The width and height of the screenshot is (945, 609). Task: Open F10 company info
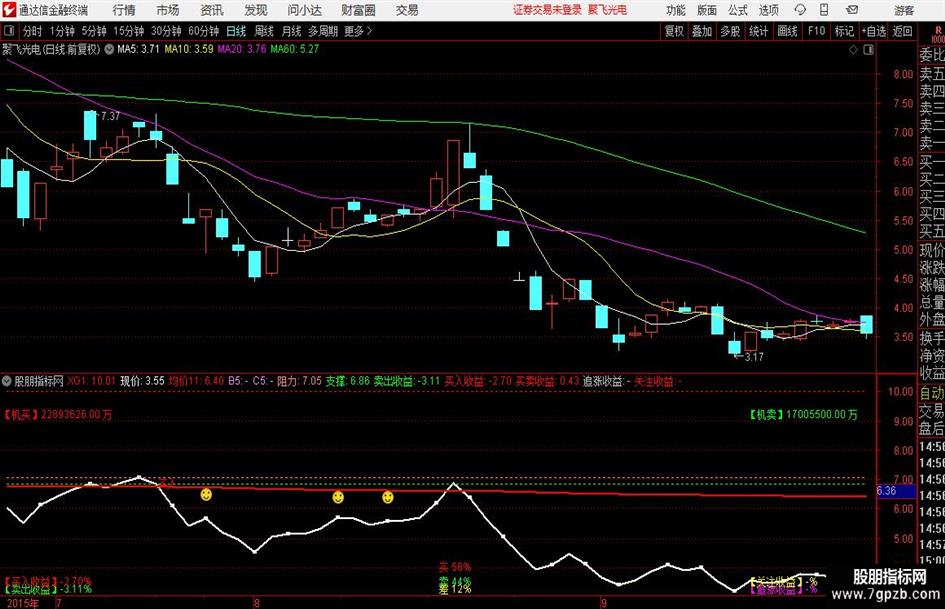click(816, 31)
